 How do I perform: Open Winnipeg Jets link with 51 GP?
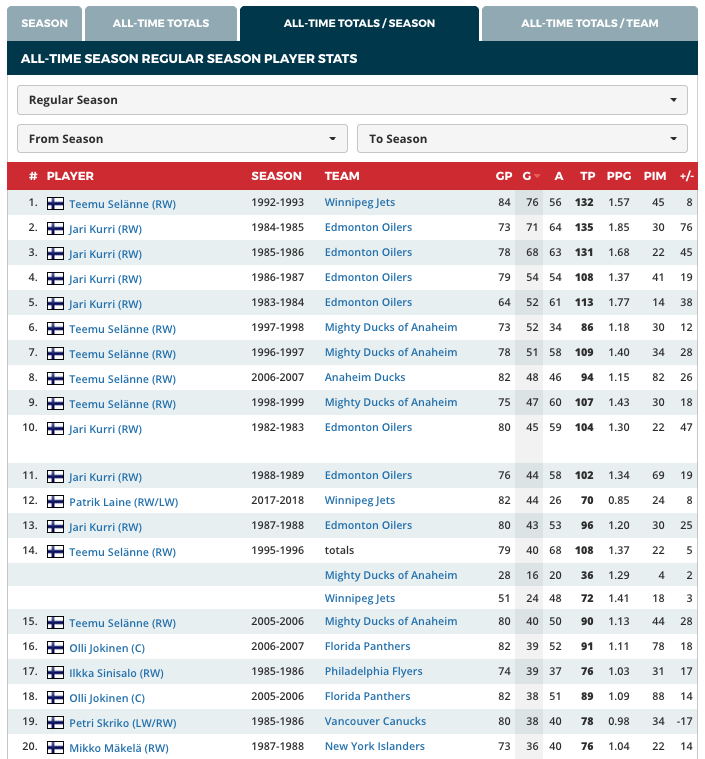coord(360,598)
